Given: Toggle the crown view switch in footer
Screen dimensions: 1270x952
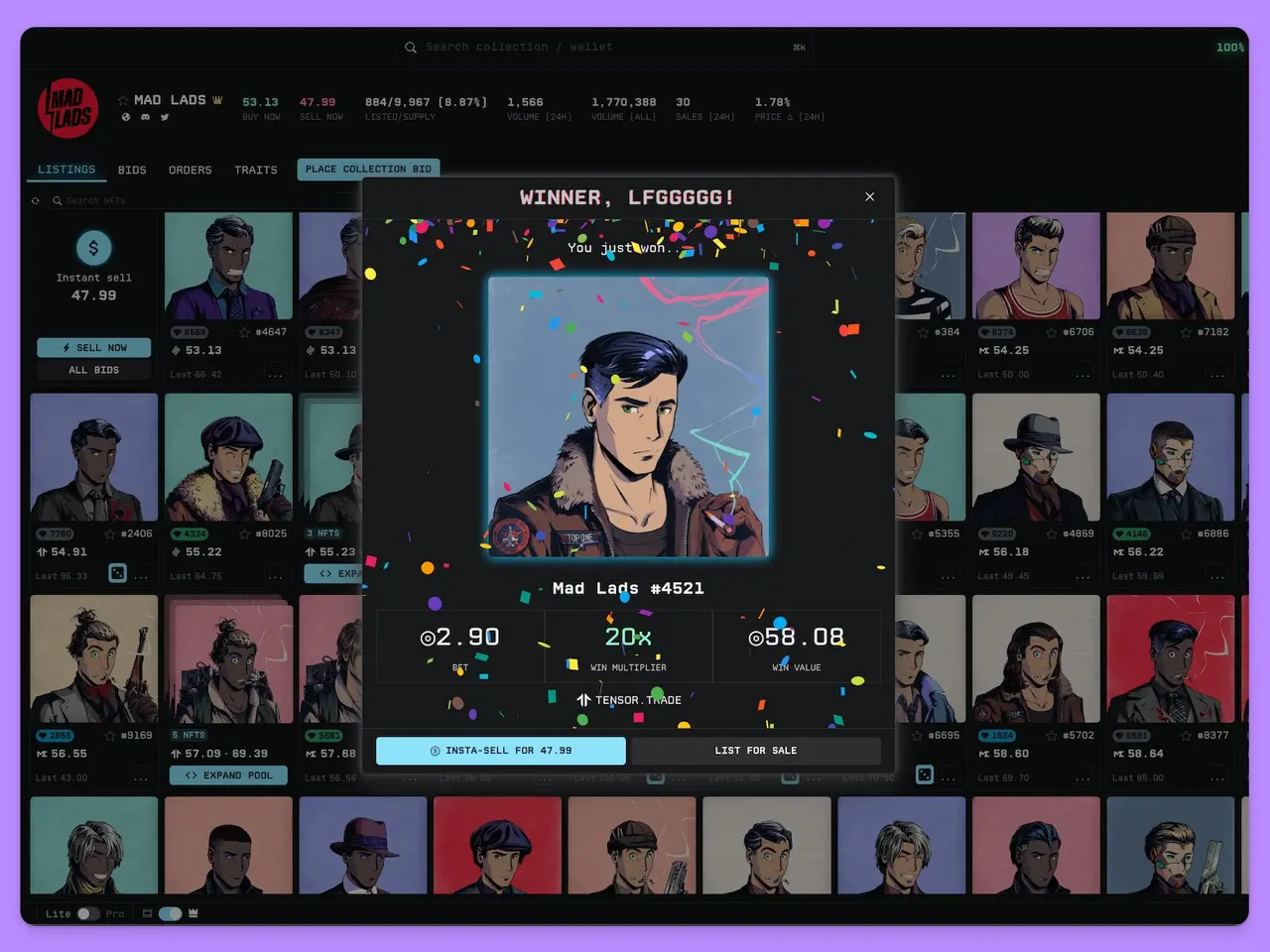Looking at the screenshot, I should coord(171,913).
